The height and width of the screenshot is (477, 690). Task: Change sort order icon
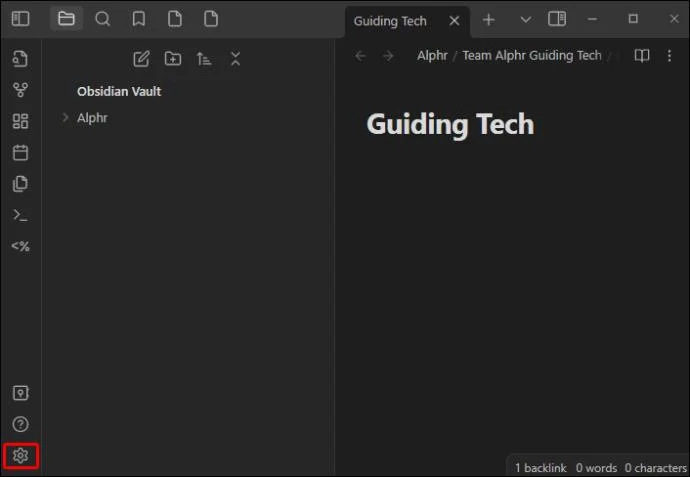[204, 59]
